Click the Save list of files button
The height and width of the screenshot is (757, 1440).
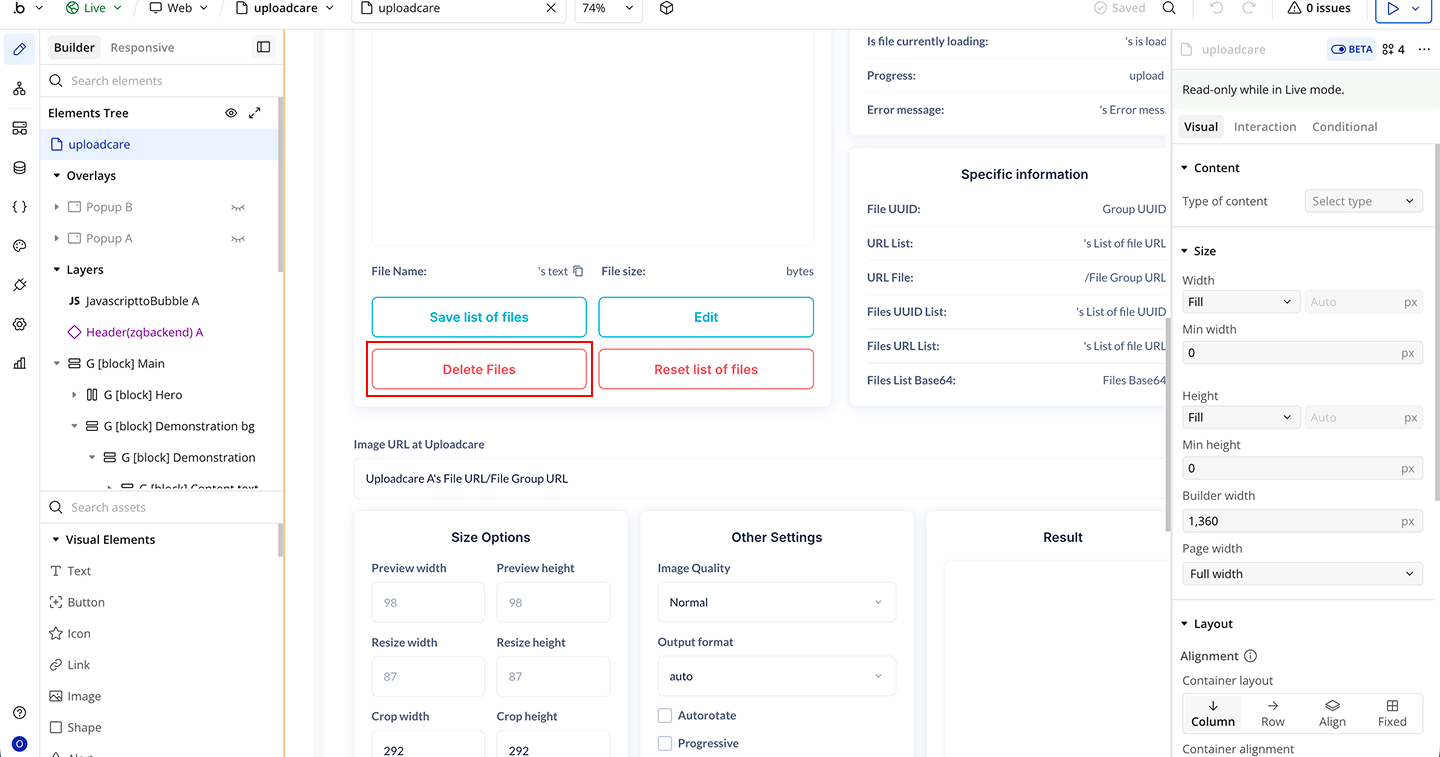coord(479,317)
